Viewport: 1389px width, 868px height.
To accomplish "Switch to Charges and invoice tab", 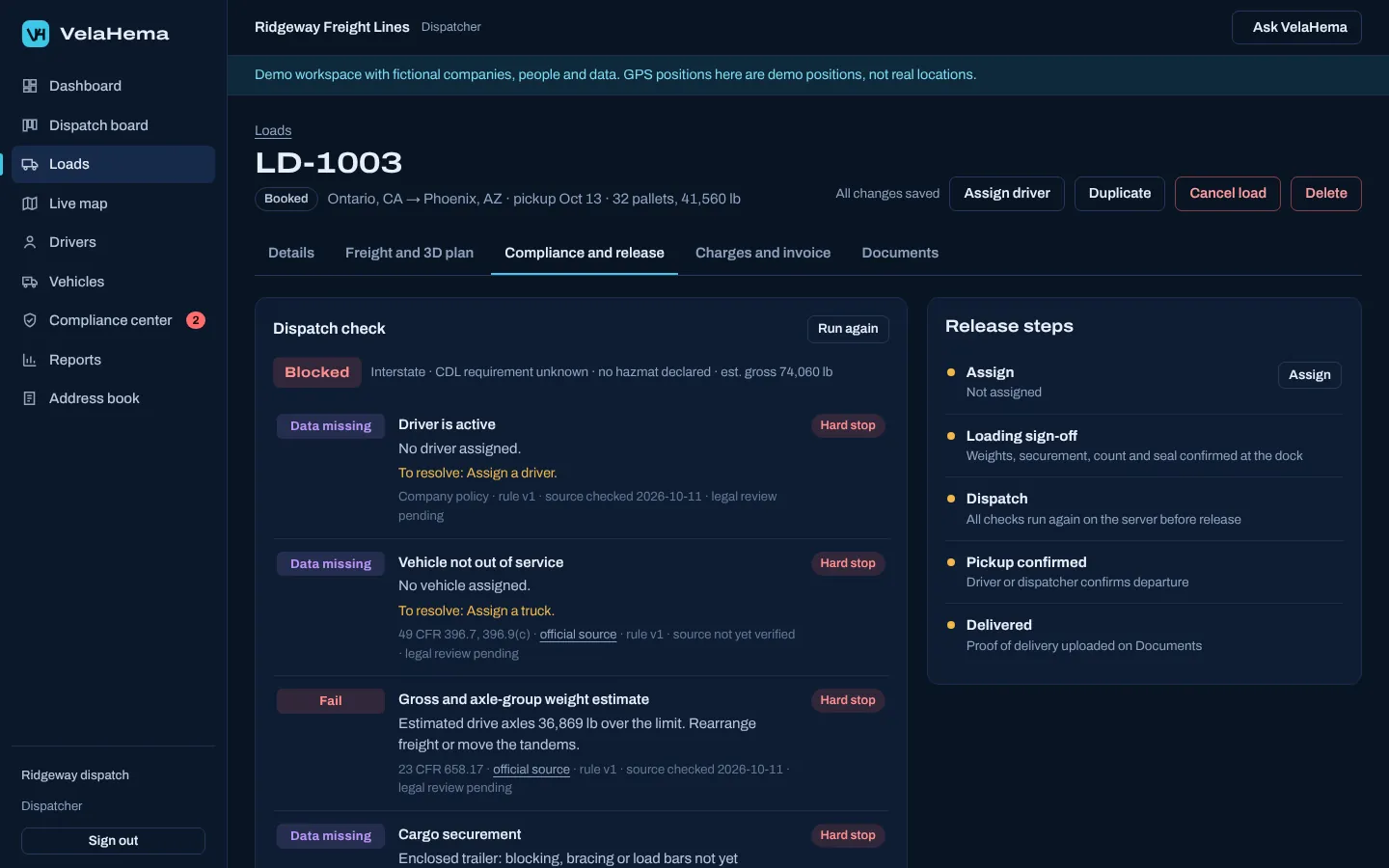I will tap(763, 253).
